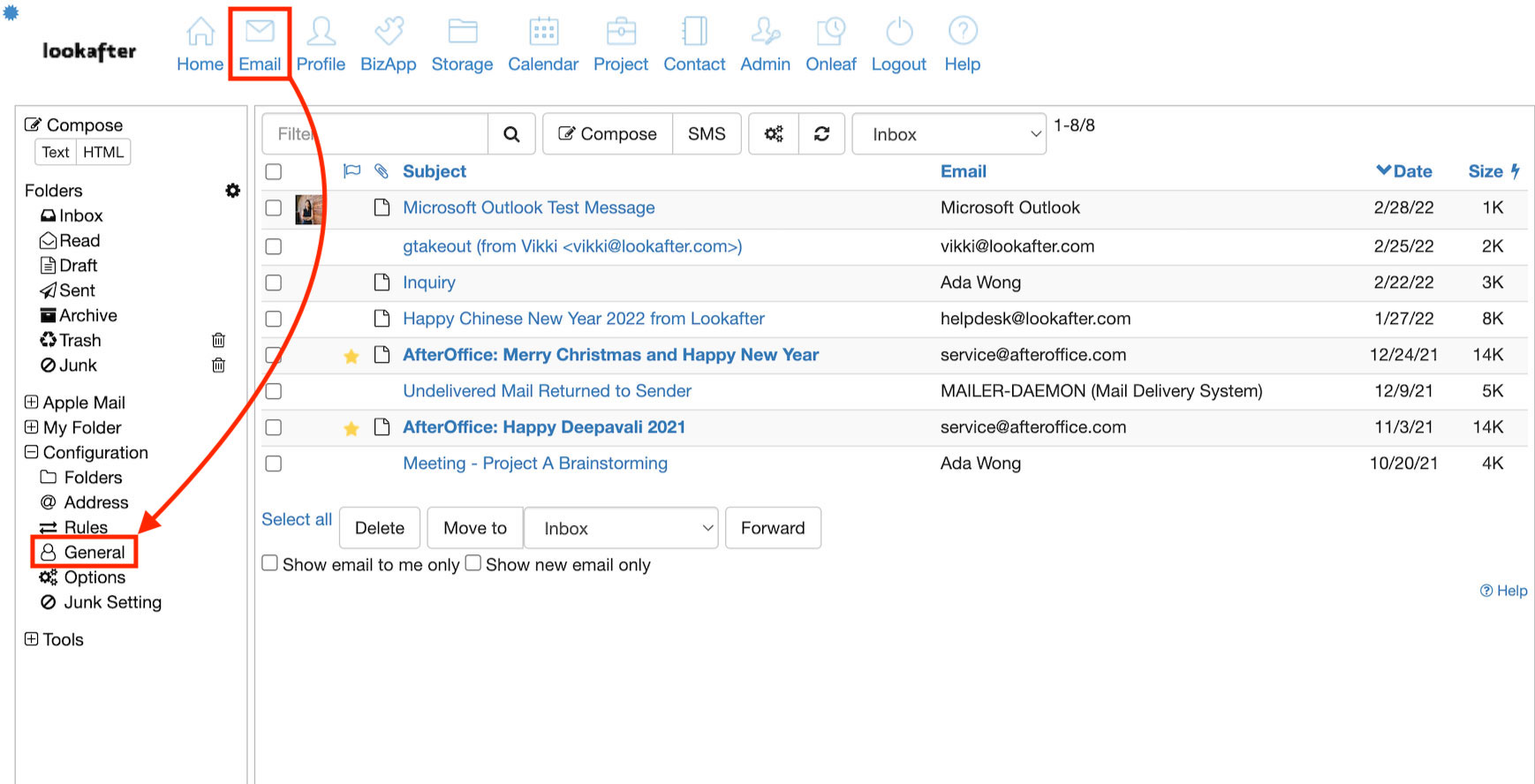Select General under Configuration
1535x784 pixels.
(x=94, y=553)
